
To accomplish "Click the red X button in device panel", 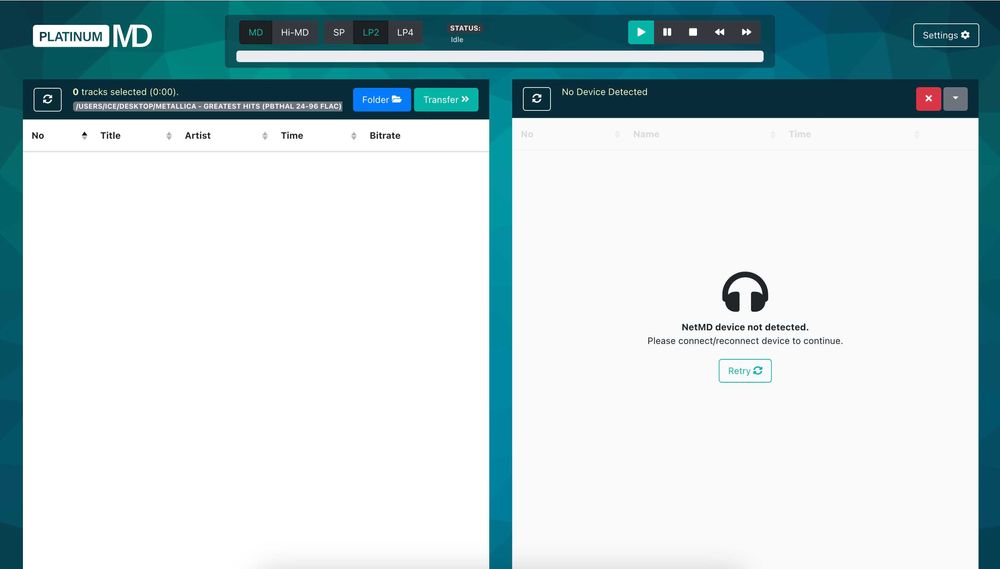I will coord(929,99).
